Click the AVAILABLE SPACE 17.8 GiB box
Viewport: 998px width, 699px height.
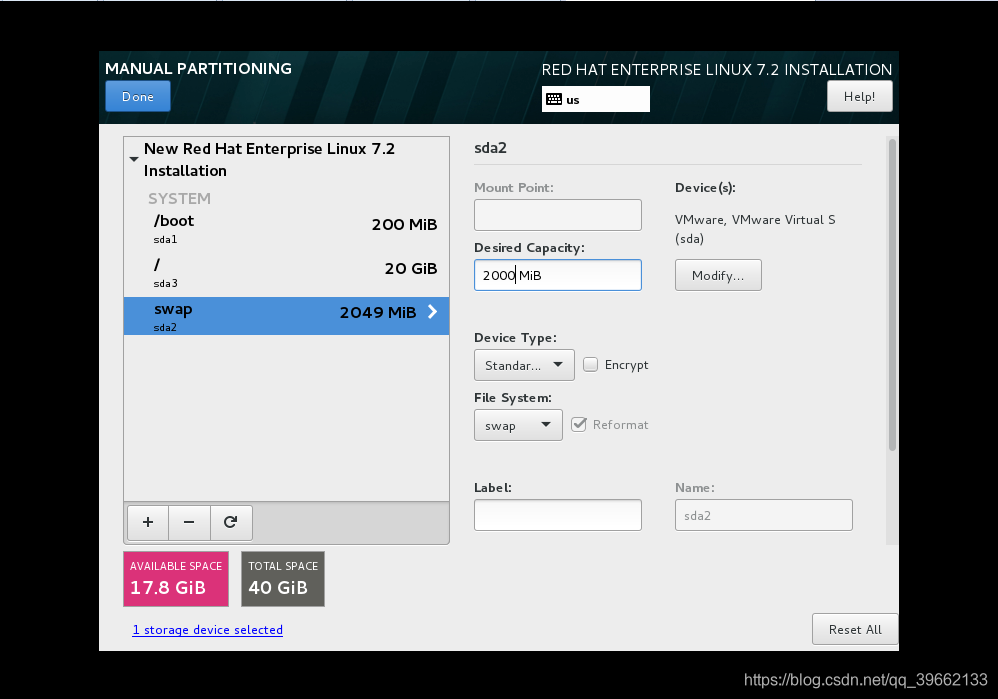pos(176,579)
